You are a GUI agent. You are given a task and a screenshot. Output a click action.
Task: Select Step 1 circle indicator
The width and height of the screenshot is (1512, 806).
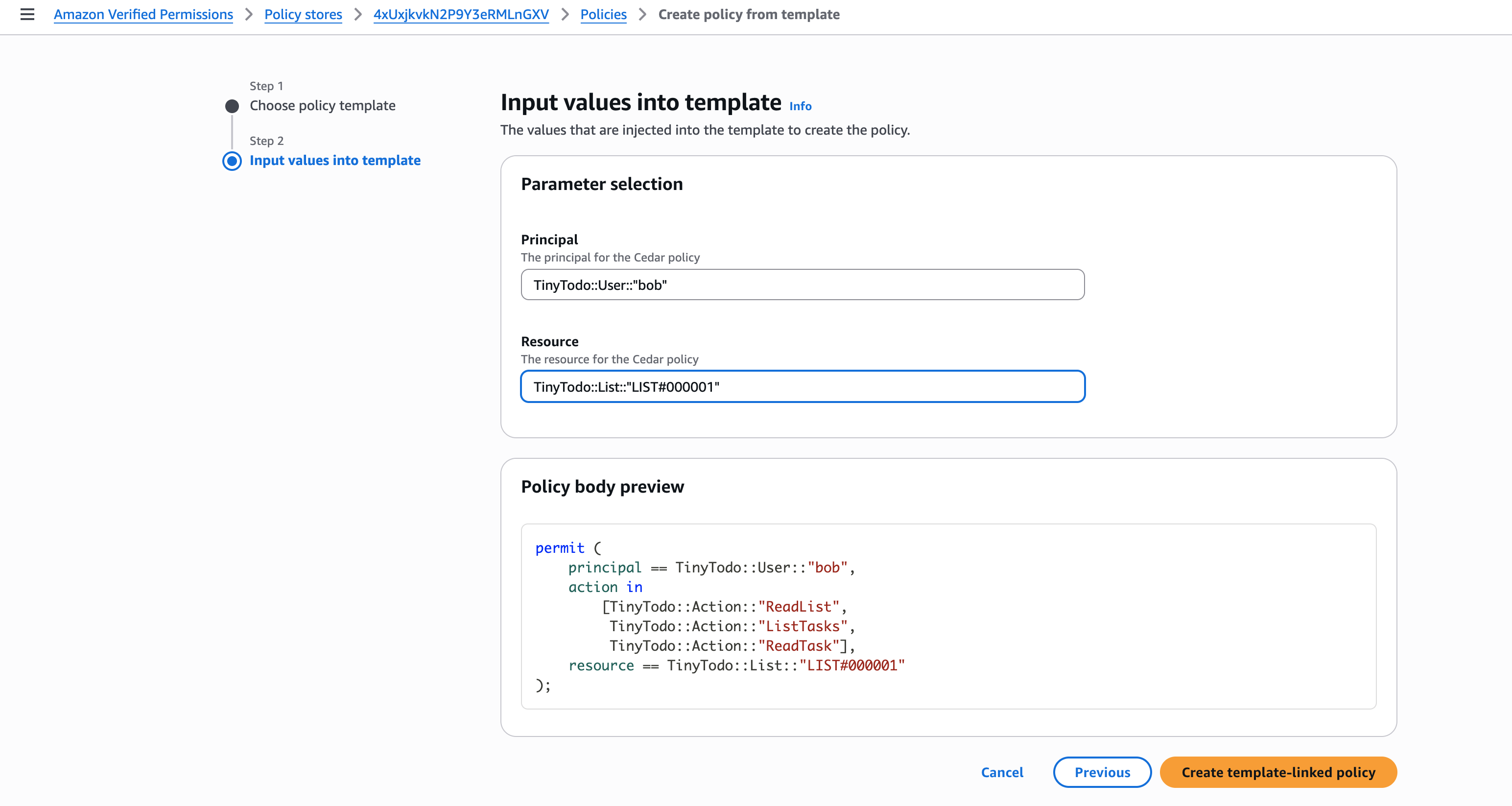(x=232, y=106)
